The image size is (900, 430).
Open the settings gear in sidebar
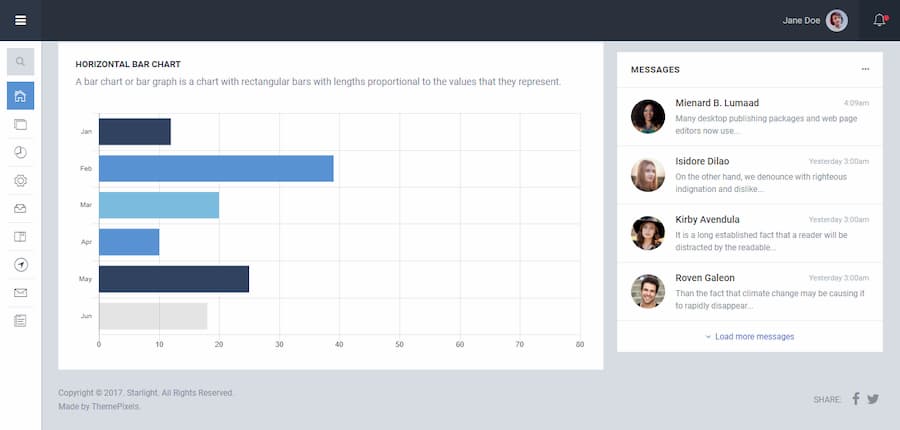(20, 180)
